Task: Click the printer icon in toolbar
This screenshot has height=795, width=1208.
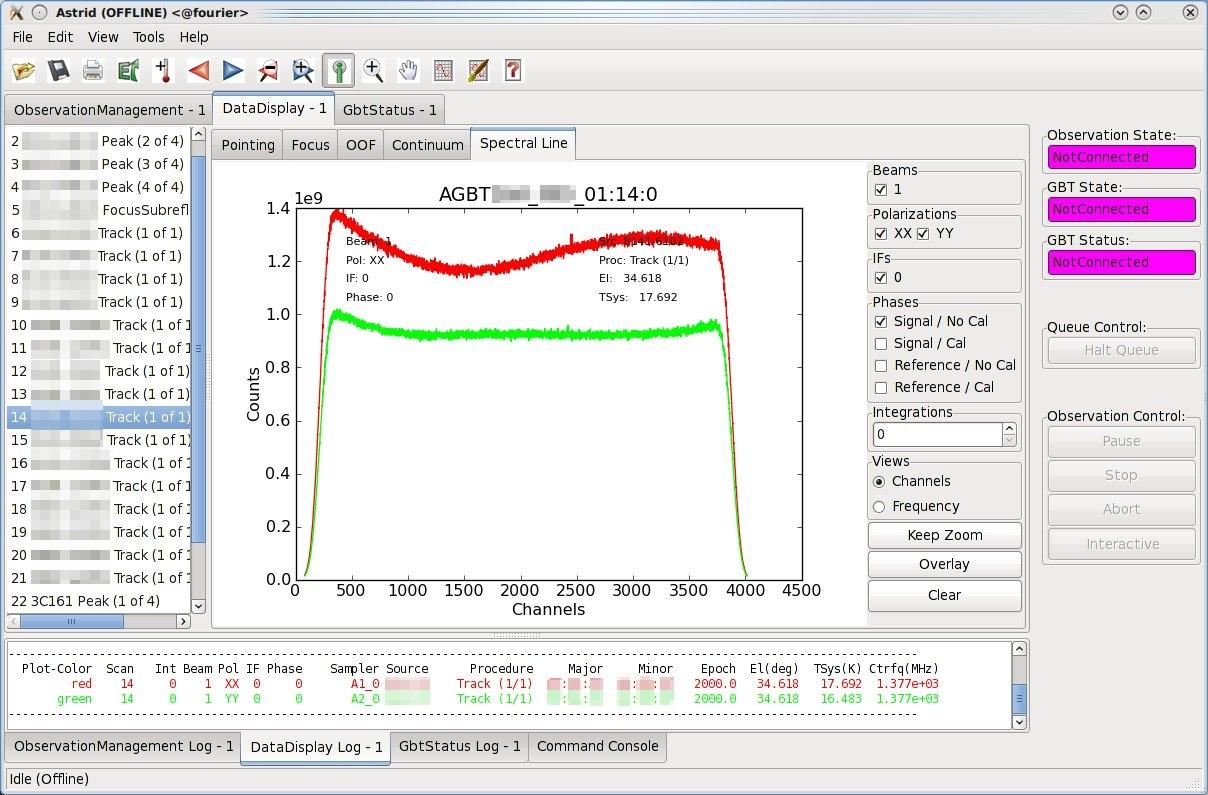Action: (x=93, y=70)
